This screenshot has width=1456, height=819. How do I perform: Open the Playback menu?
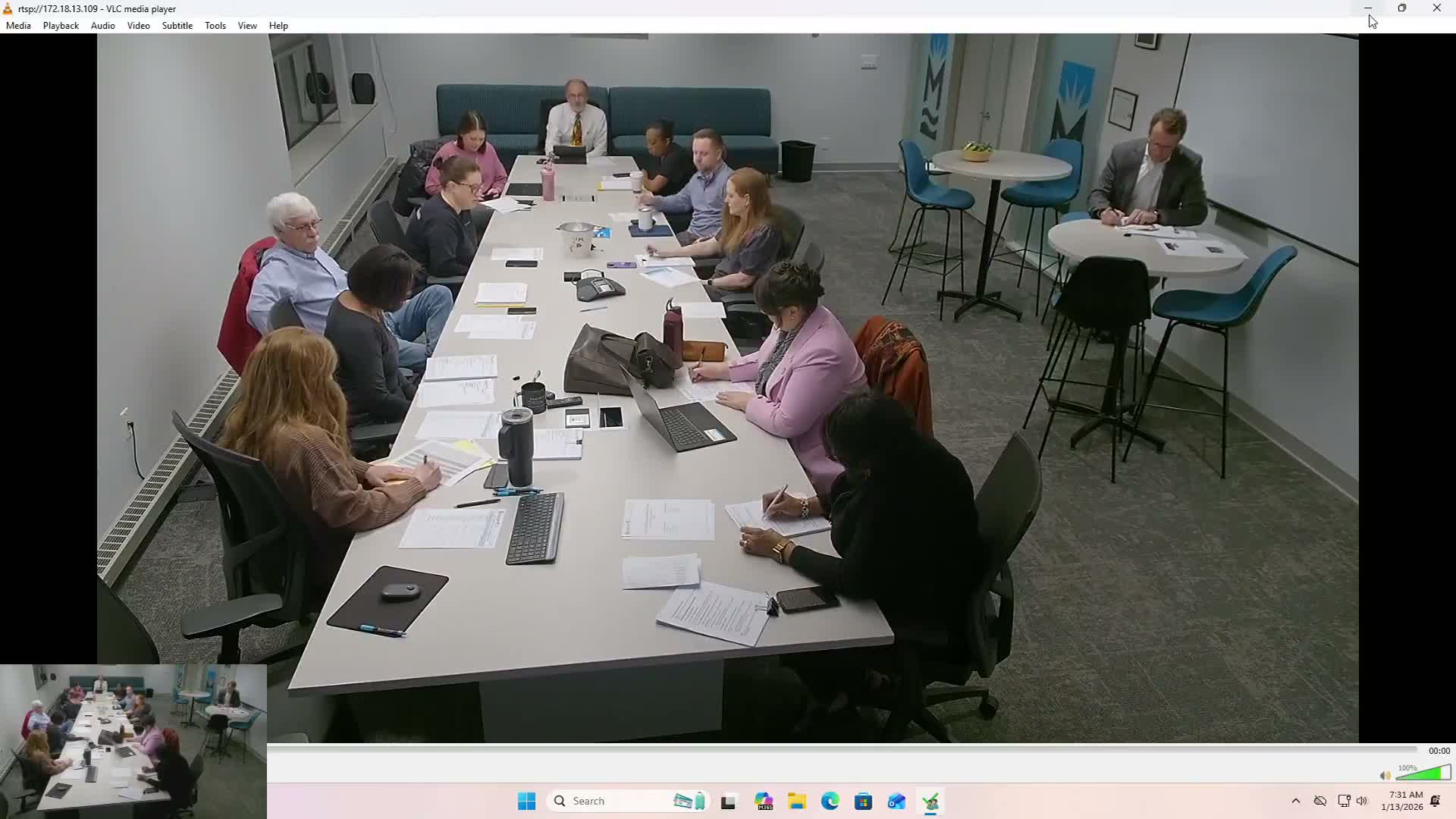point(61,26)
